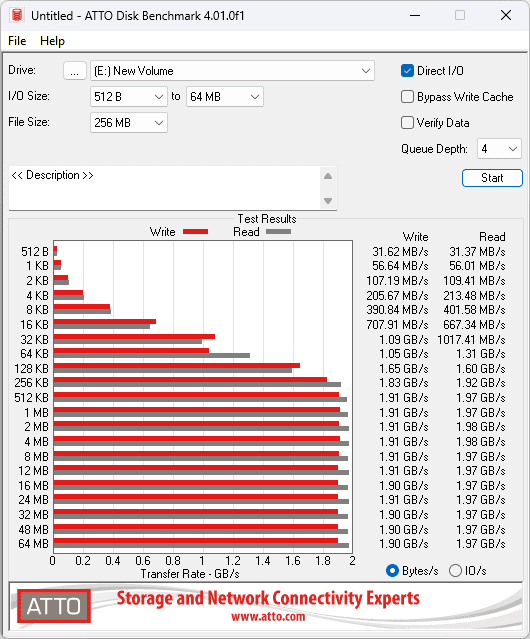This screenshot has height=639, width=530.
Task: Click the red Write legend swatch
Action: pyautogui.click(x=196, y=231)
